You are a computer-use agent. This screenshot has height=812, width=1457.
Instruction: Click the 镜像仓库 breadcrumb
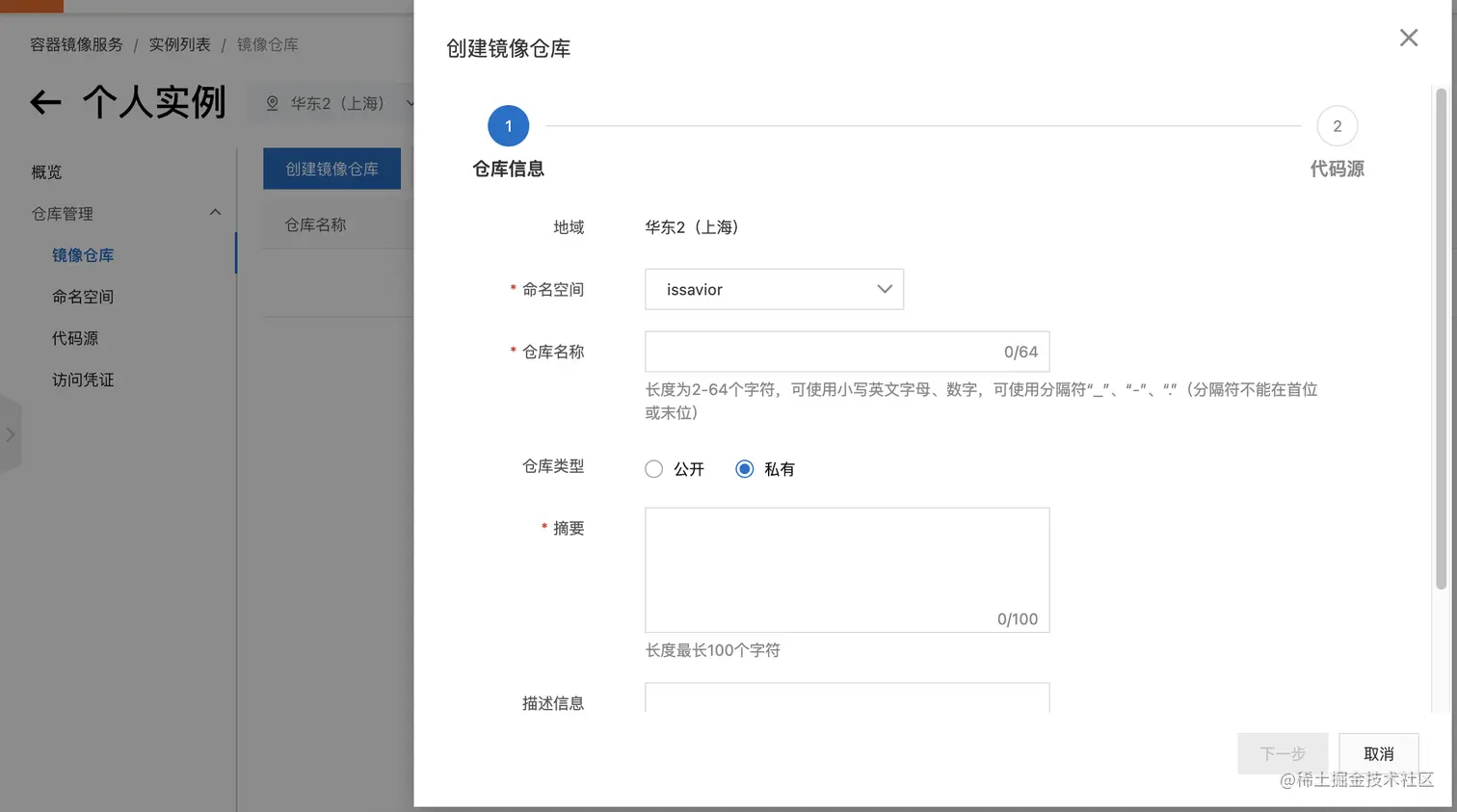click(268, 44)
